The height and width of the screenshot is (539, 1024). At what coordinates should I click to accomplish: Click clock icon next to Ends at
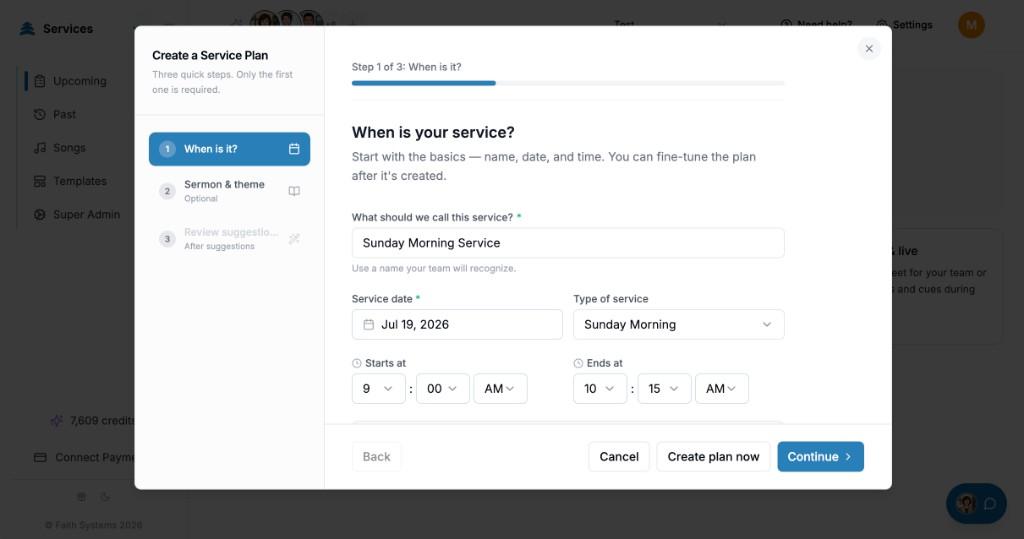pyautogui.click(x=578, y=363)
